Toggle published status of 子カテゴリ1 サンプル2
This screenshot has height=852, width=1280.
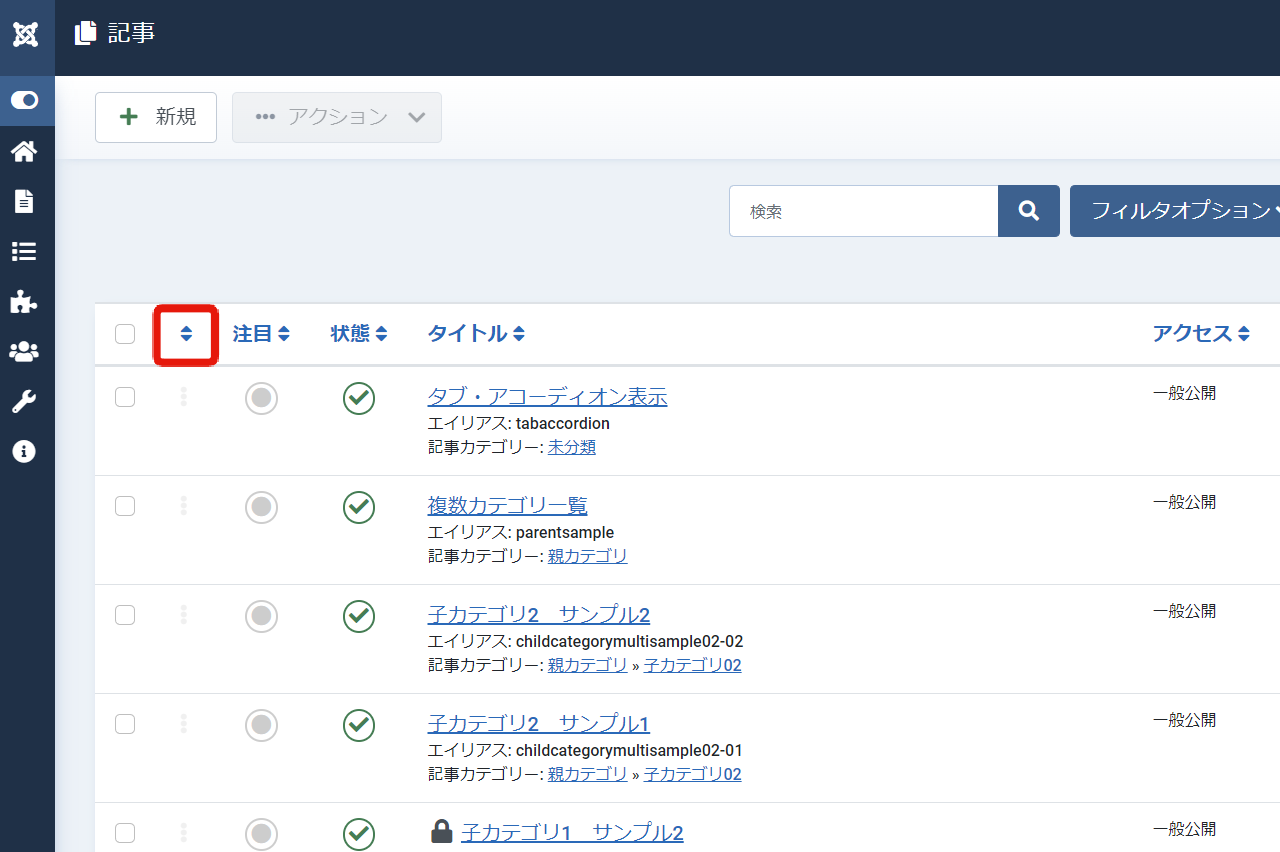point(359,834)
